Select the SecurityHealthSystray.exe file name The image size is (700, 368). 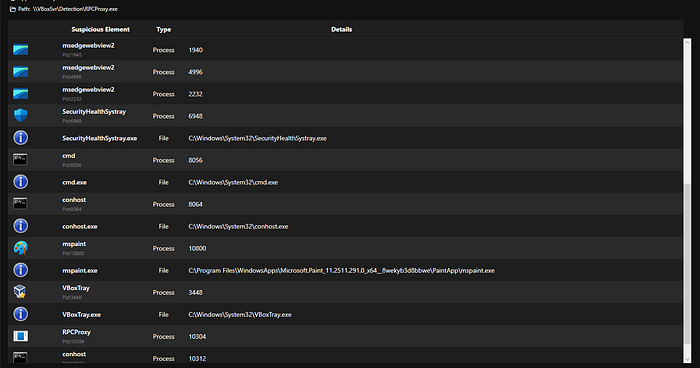[x=100, y=138]
